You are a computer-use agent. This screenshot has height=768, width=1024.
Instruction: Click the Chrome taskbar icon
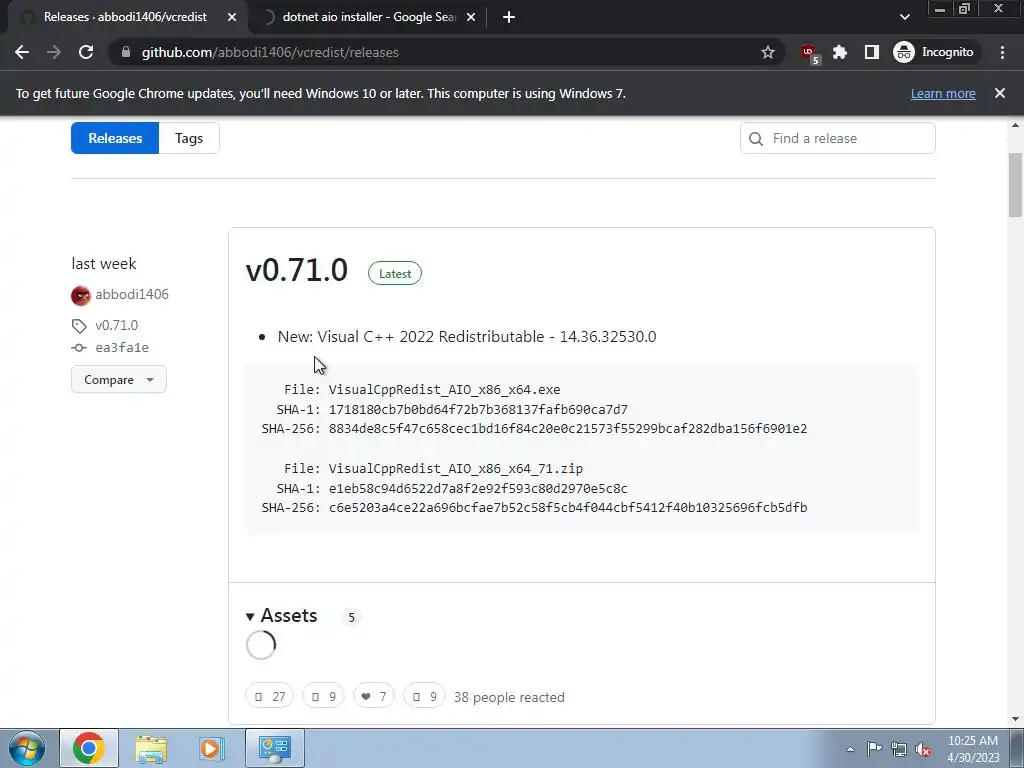89,748
